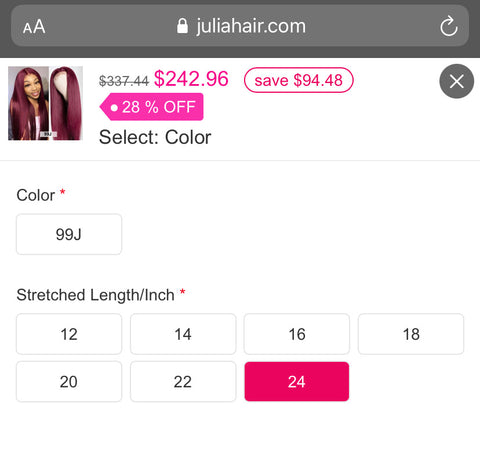Select 20 inch stretched length
Image resolution: width=480 pixels, height=461 pixels.
point(69,382)
